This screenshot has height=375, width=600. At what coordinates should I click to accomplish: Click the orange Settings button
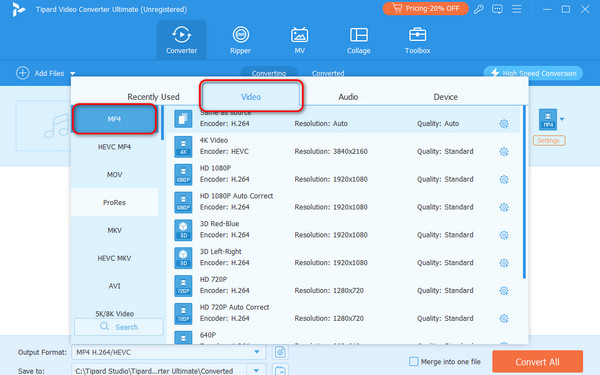549,140
